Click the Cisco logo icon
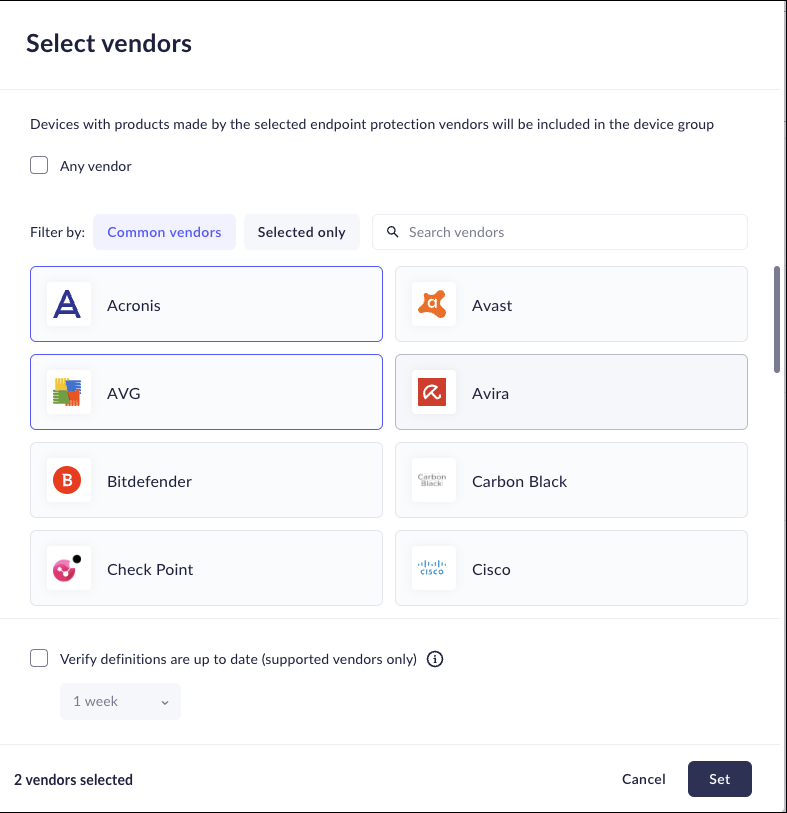Screen dimensions: 787x813 click(434, 569)
